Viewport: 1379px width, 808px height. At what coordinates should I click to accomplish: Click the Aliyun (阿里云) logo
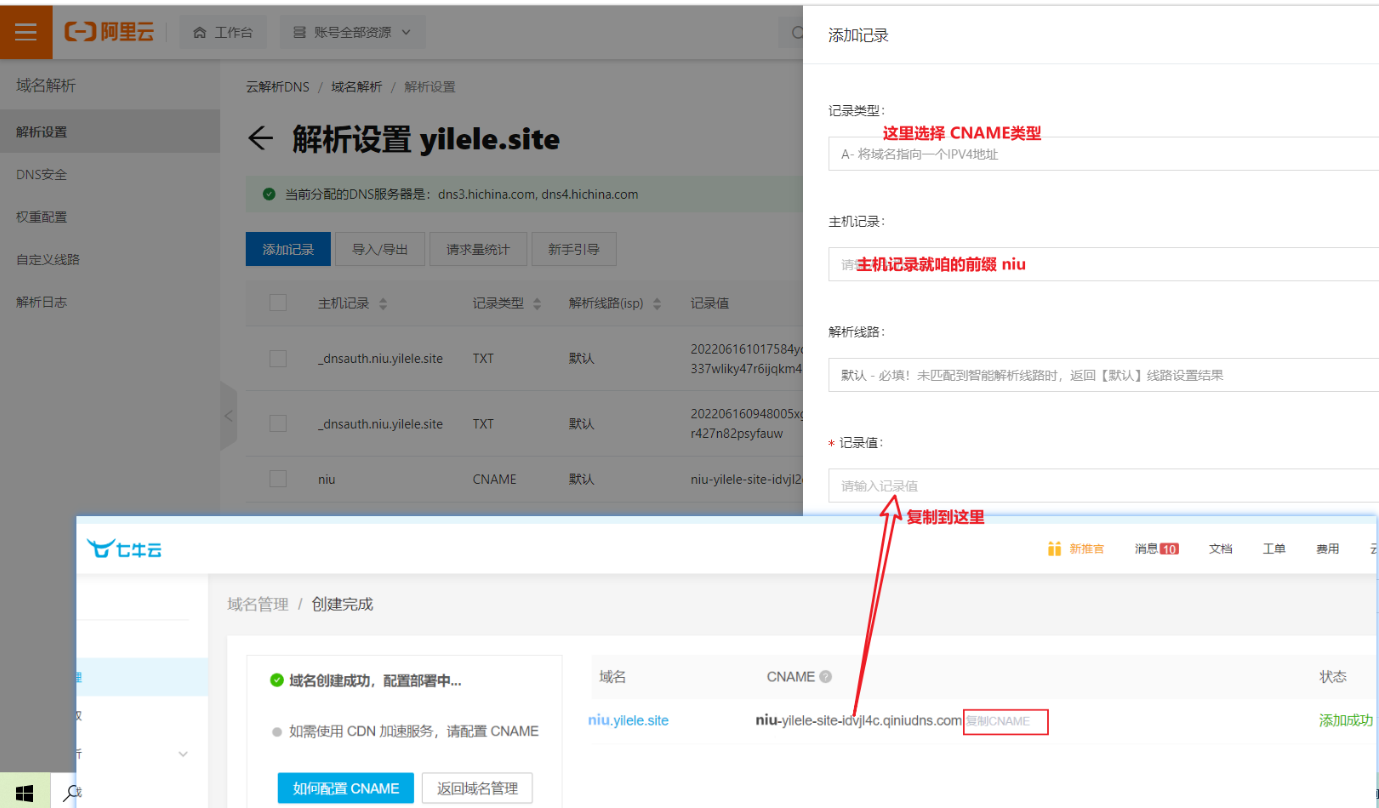point(109,32)
